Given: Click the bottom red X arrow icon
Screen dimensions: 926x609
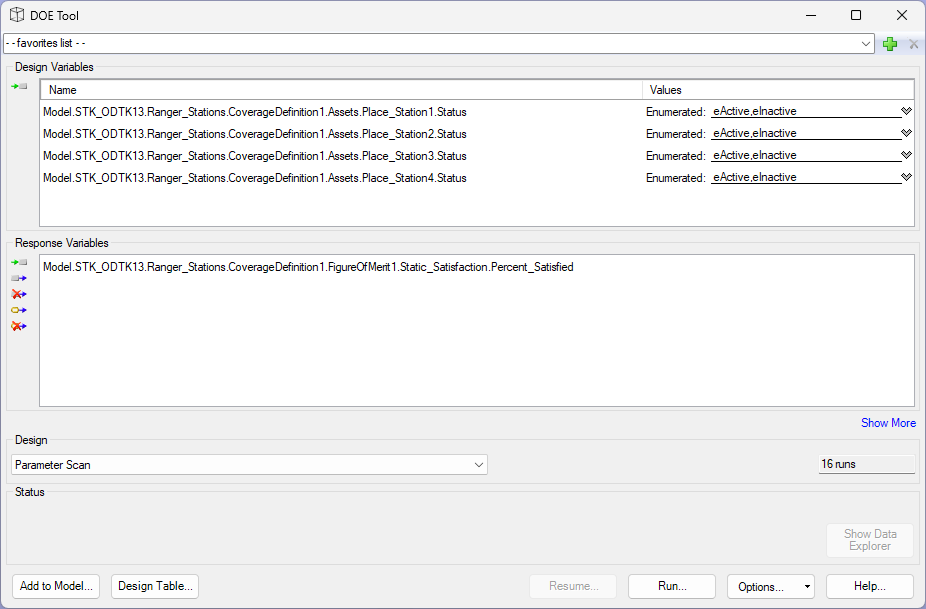Looking at the screenshot, I should point(19,326).
